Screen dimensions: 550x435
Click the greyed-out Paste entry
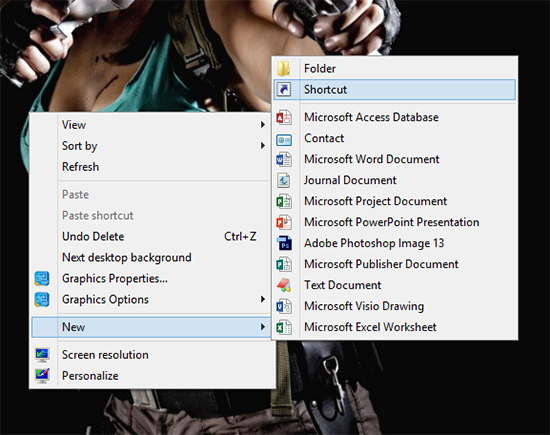(x=150, y=194)
